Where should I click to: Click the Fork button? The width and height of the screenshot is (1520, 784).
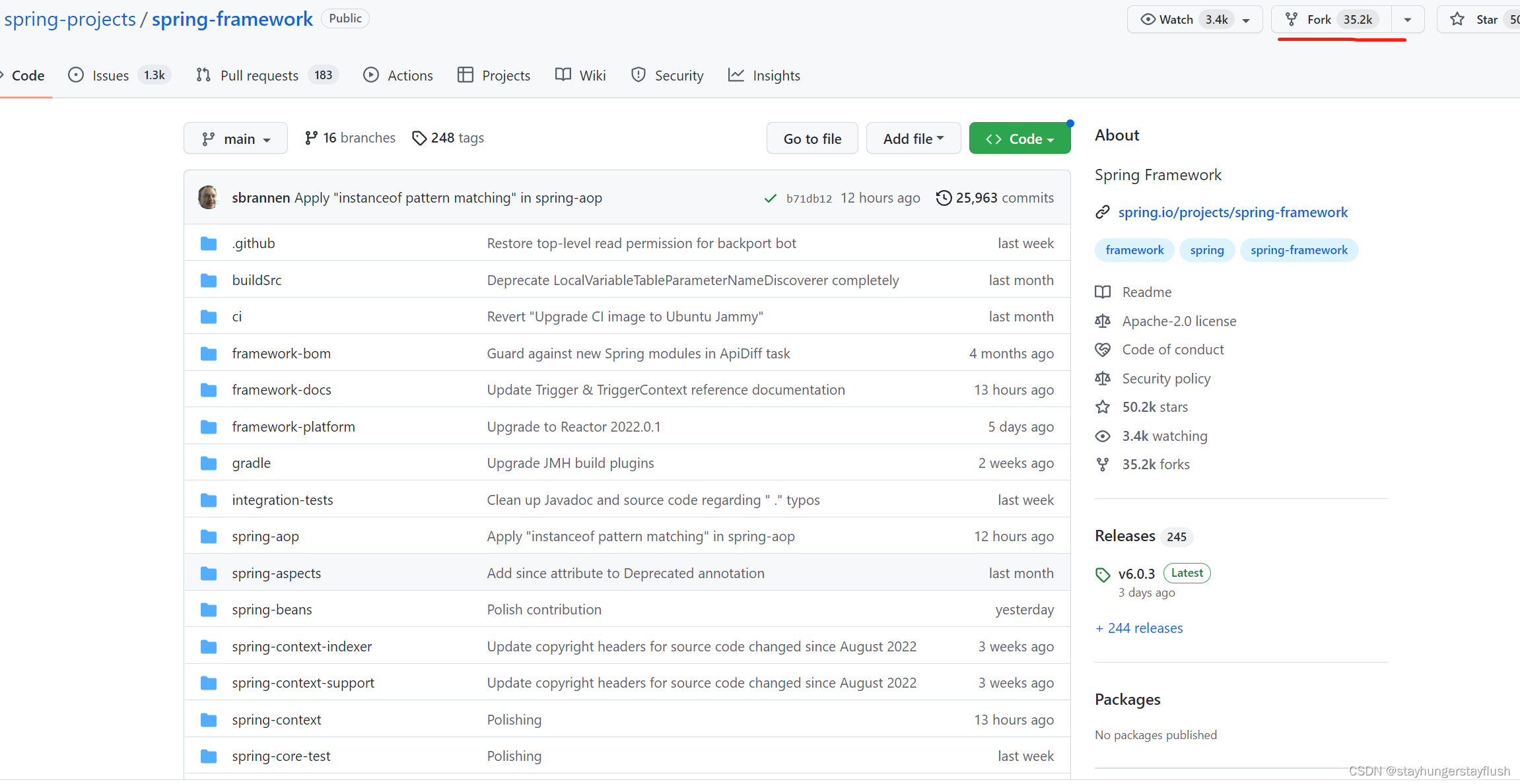[1332, 19]
